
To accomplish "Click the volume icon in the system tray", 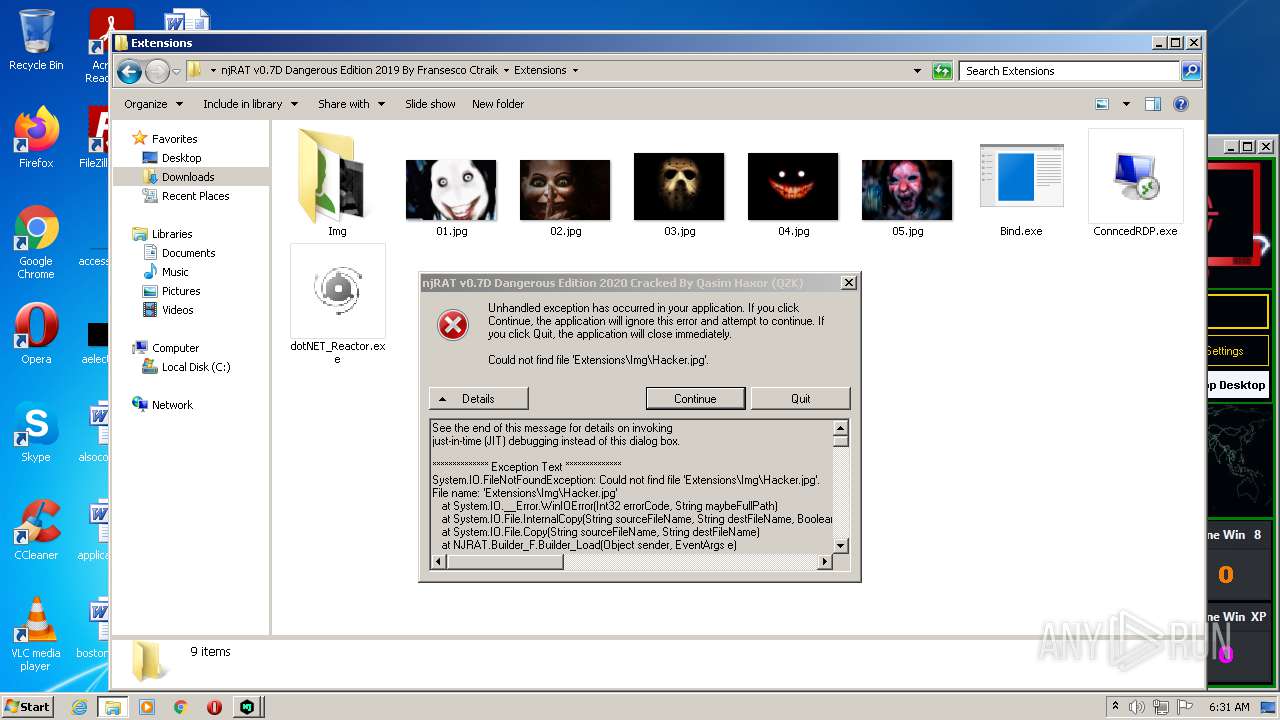I will pyautogui.click(x=1137, y=707).
